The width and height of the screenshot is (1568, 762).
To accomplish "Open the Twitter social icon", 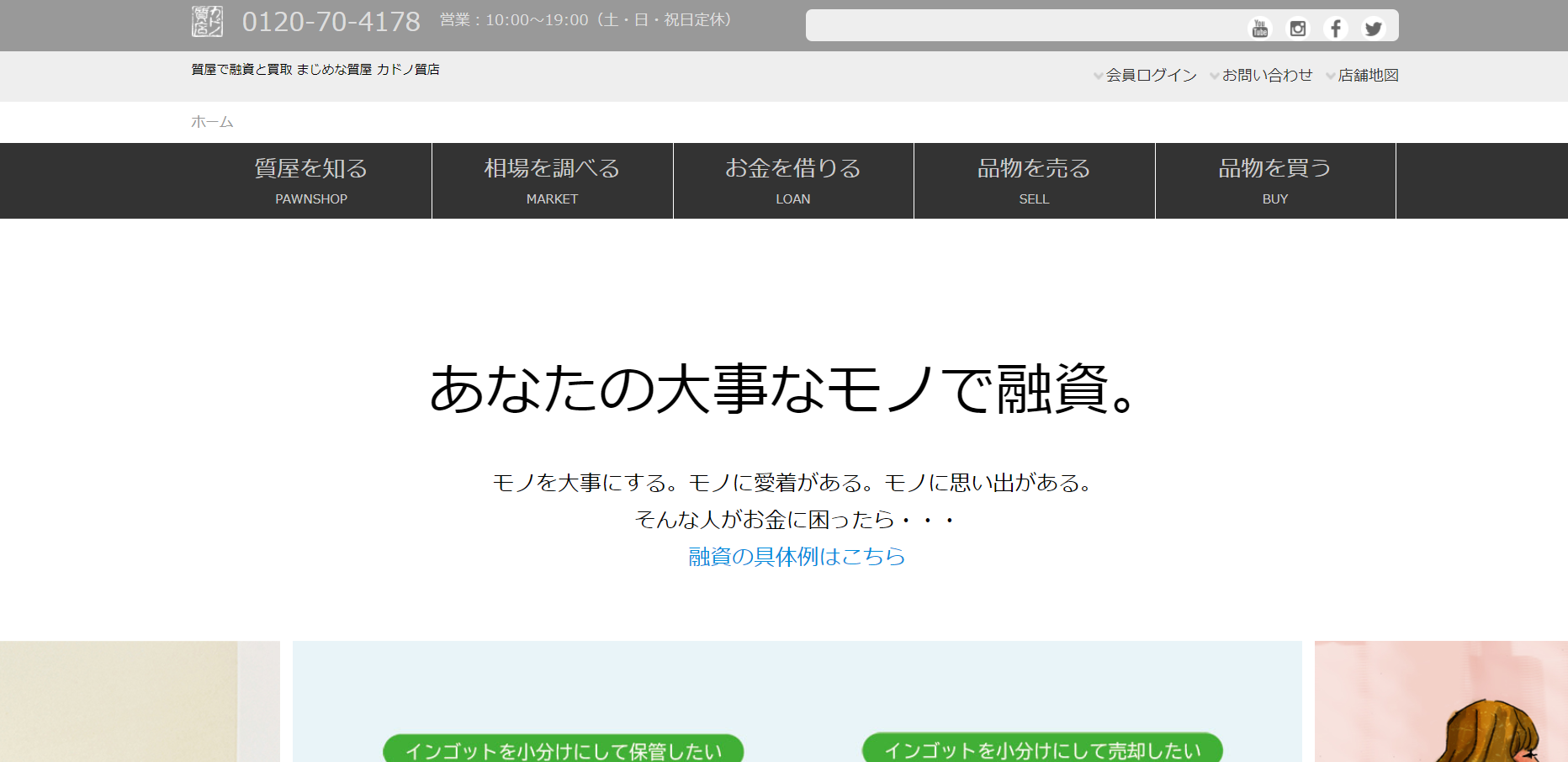I will coord(1374,29).
